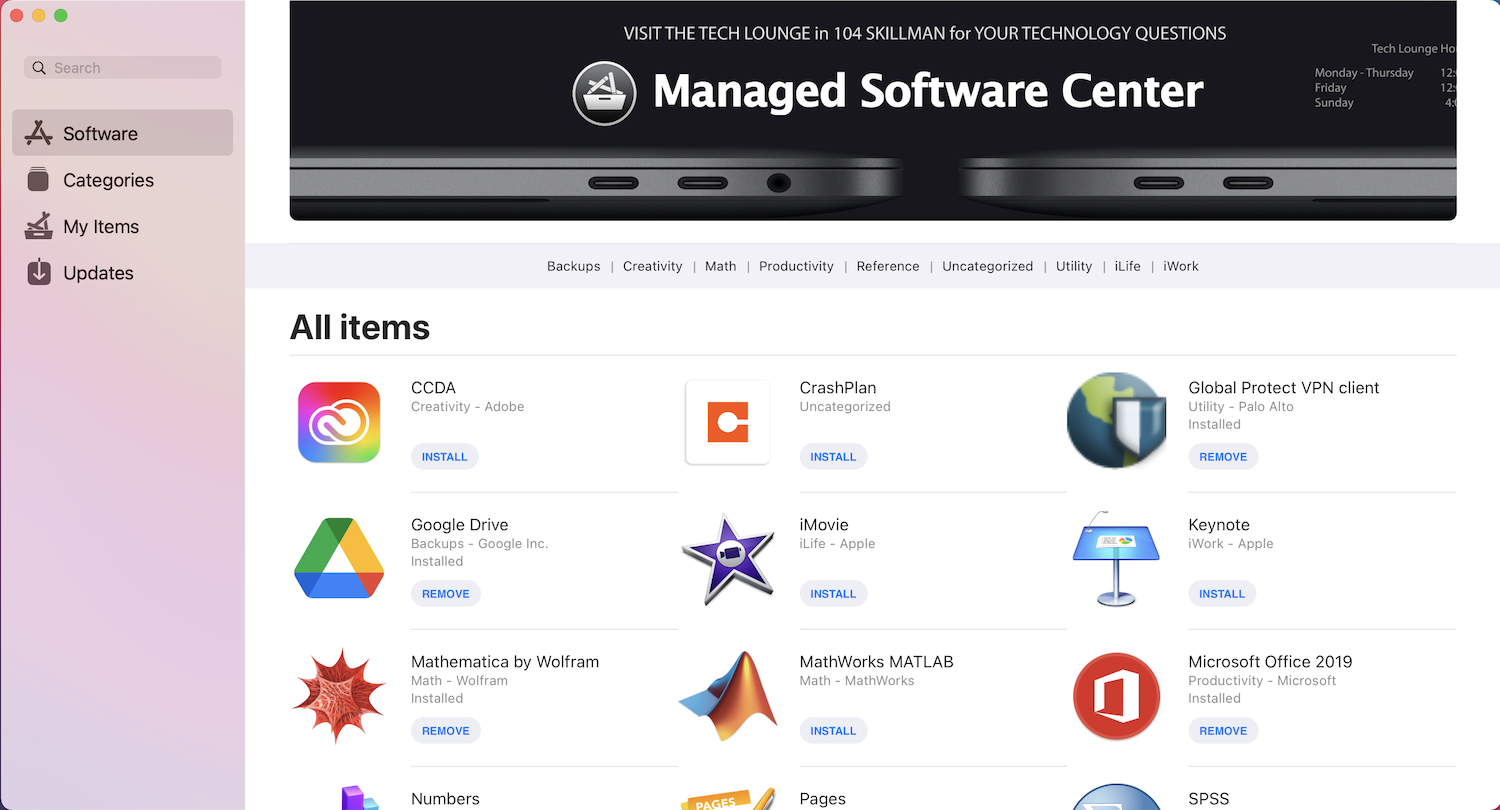Open the Google Drive title
Viewport: 1500px width, 810px height.
point(460,525)
